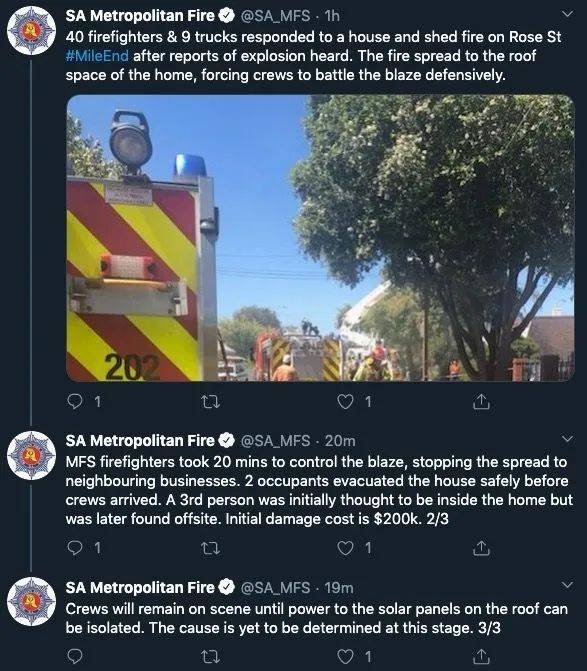Retweet the 2/3 tweet about $200k damage
Image resolution: width=587 pixels, height=671 pixels.
pos(210,548)
